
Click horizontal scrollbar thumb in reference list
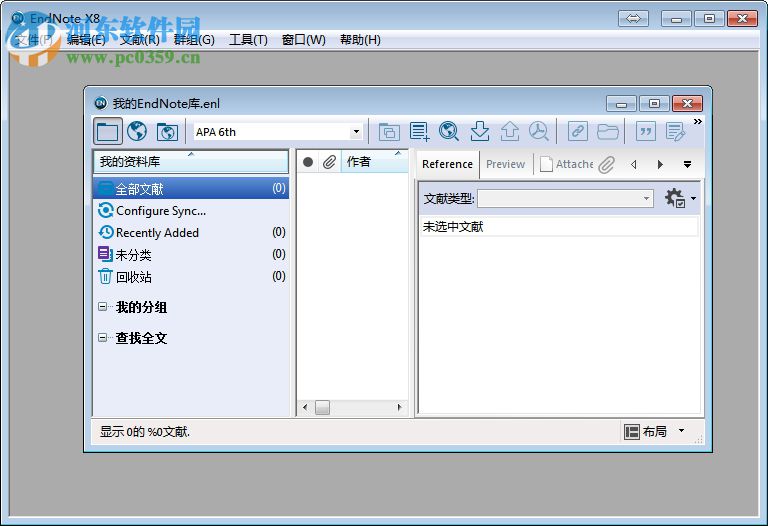click(x=322, y=407)
